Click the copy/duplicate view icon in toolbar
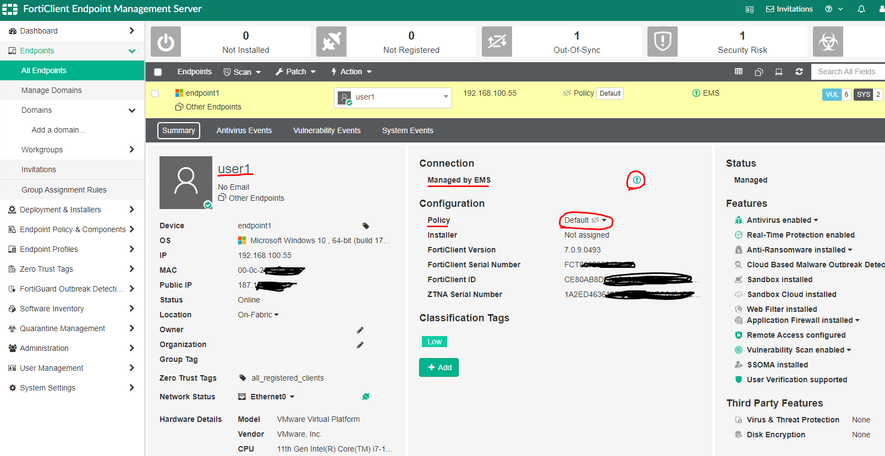This screenshot has width=885, height=456. point(759,72)
